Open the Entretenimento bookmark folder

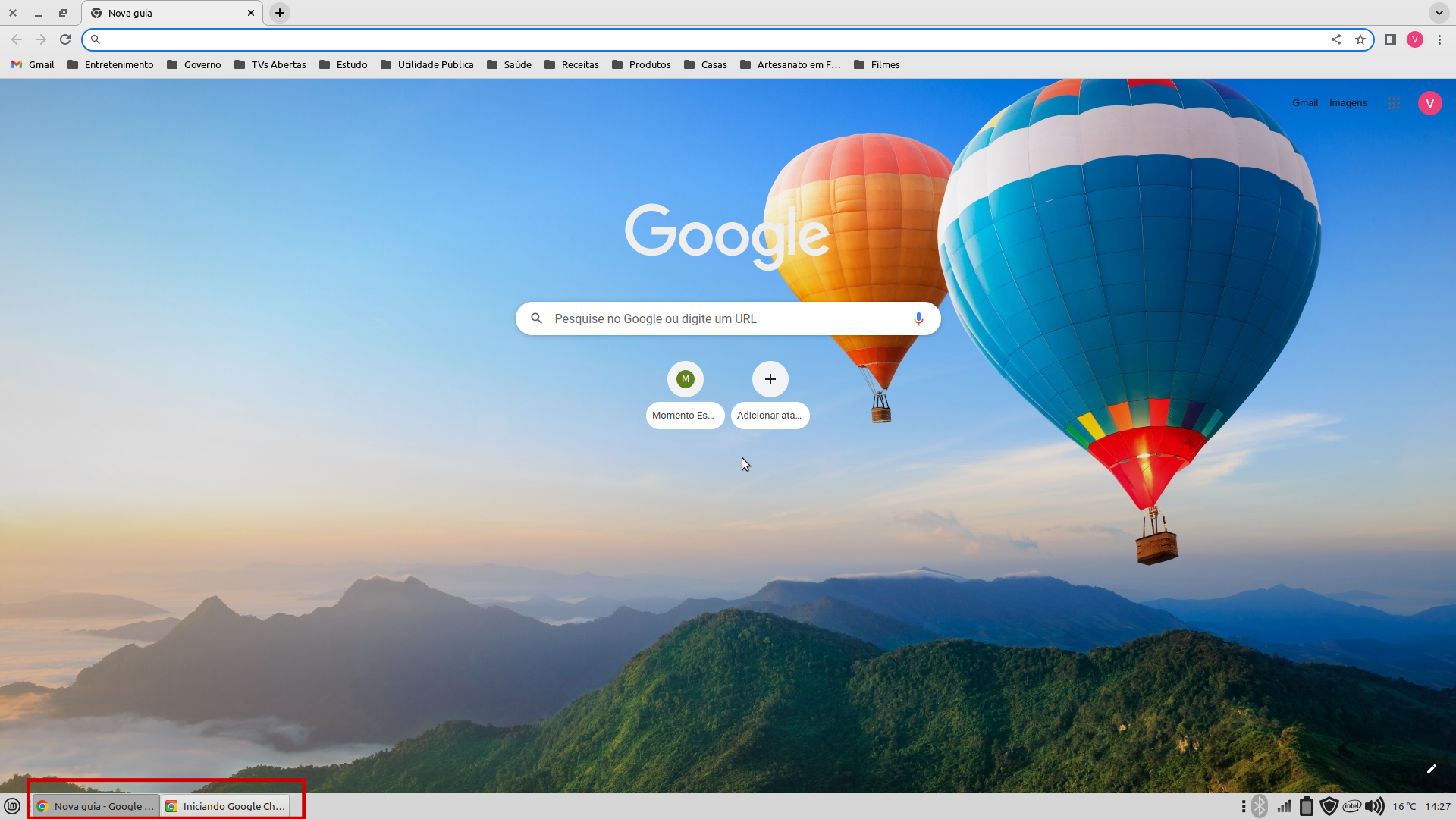(110, 64)
